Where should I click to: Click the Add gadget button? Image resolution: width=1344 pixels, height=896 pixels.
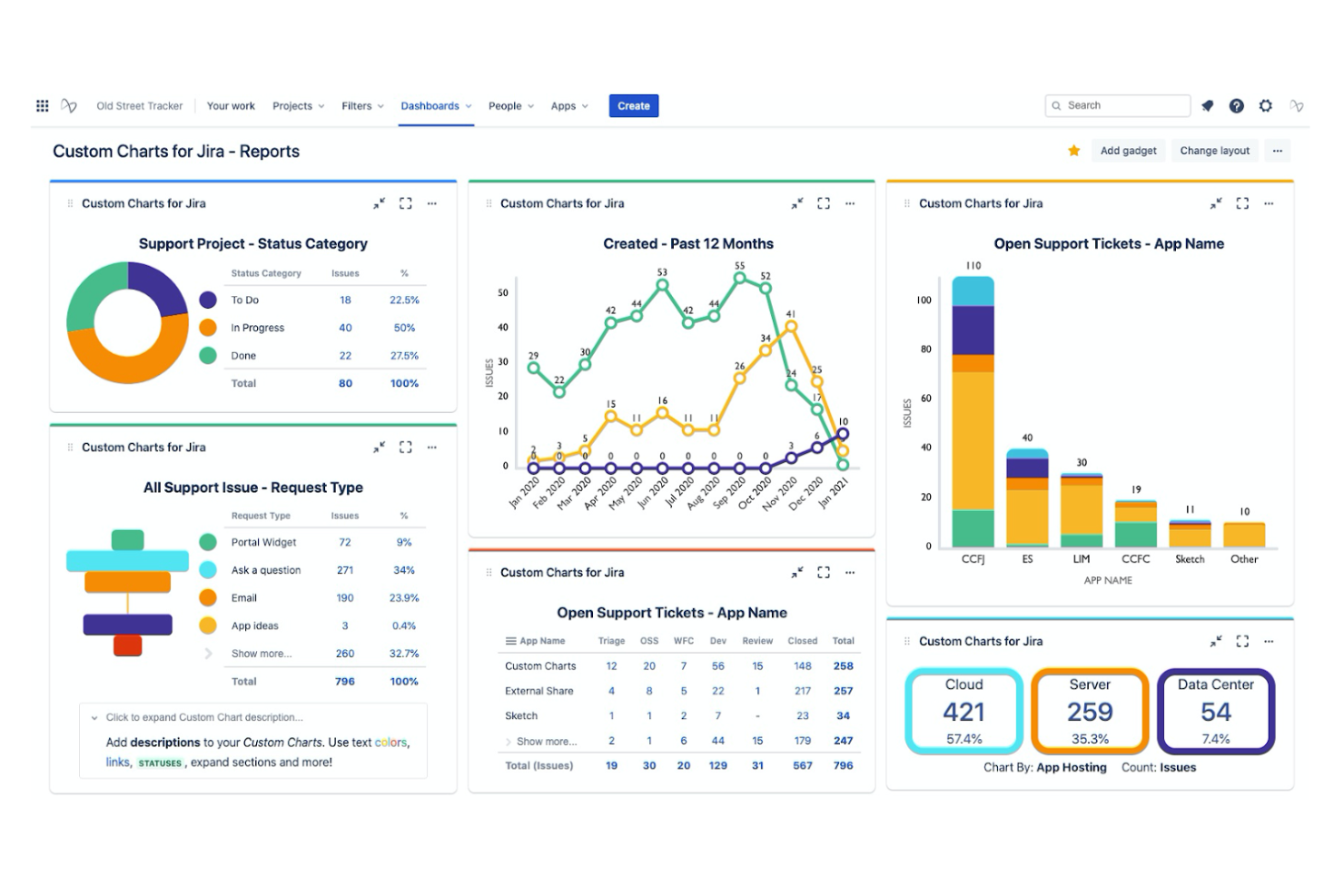[x=1128, y=151]
